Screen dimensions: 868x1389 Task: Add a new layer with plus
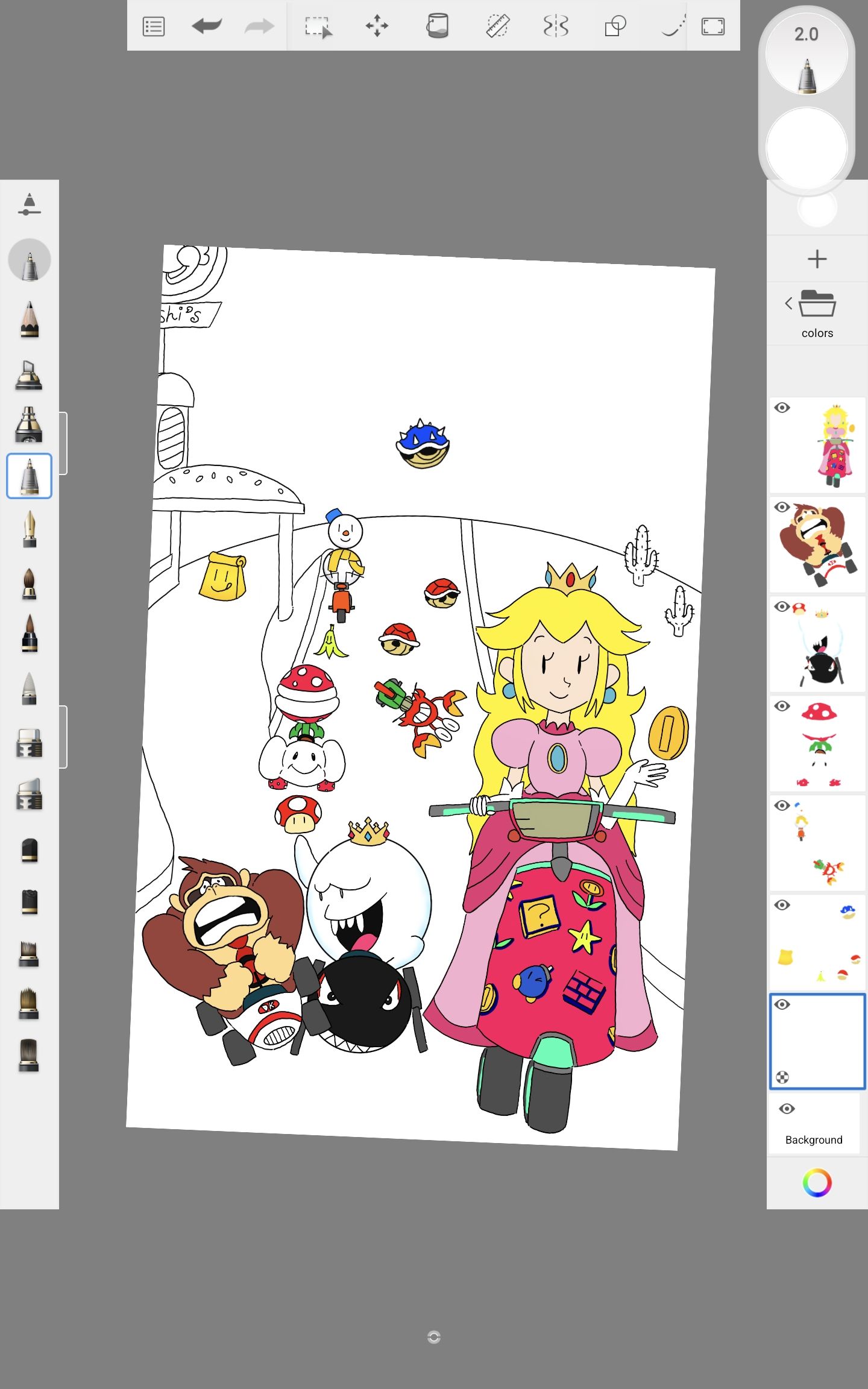817,259
